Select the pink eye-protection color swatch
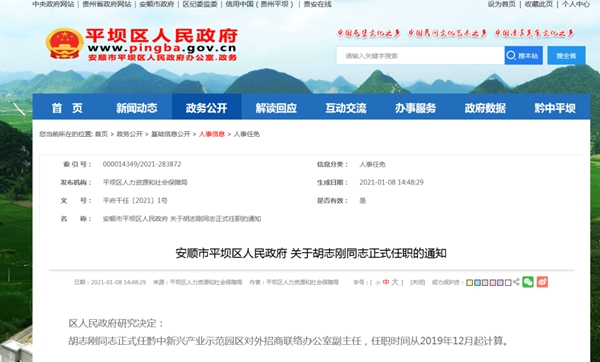 [492, 283]
